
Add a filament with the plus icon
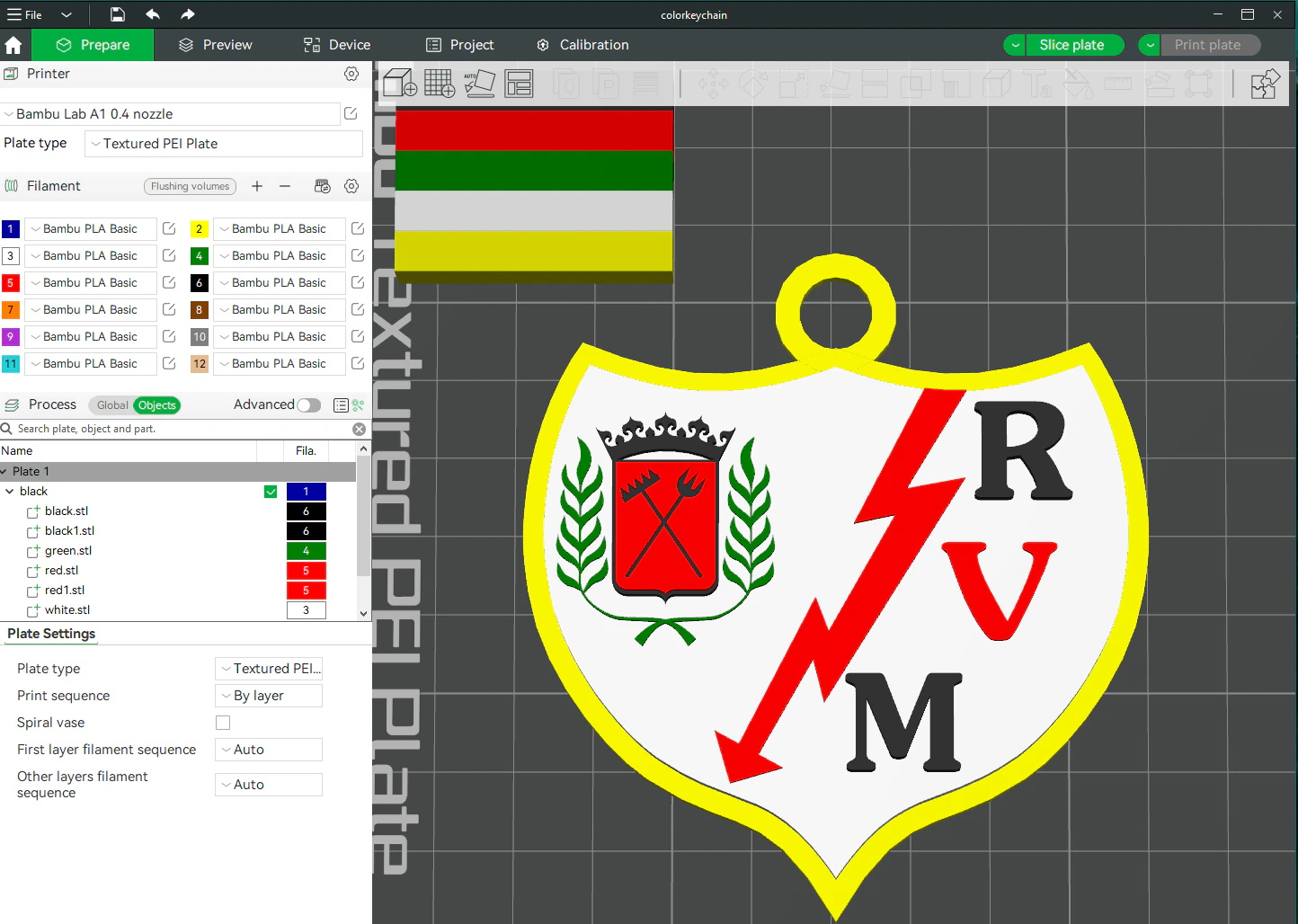pyautogui.click(x=257, y=186)
